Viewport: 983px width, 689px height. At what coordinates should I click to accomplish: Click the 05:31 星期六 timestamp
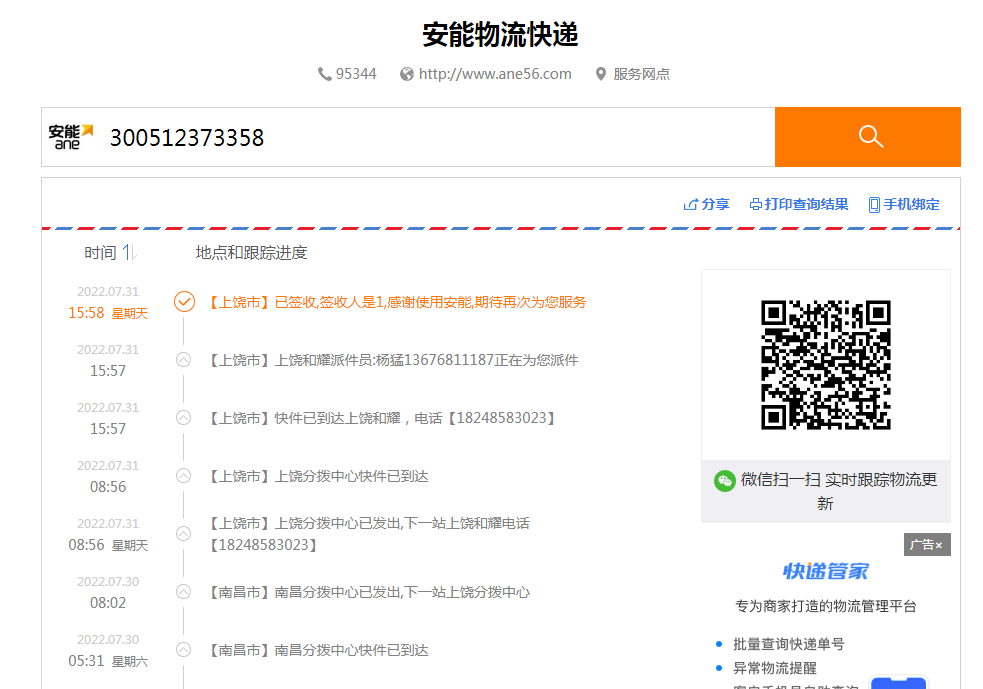(108, 661)
